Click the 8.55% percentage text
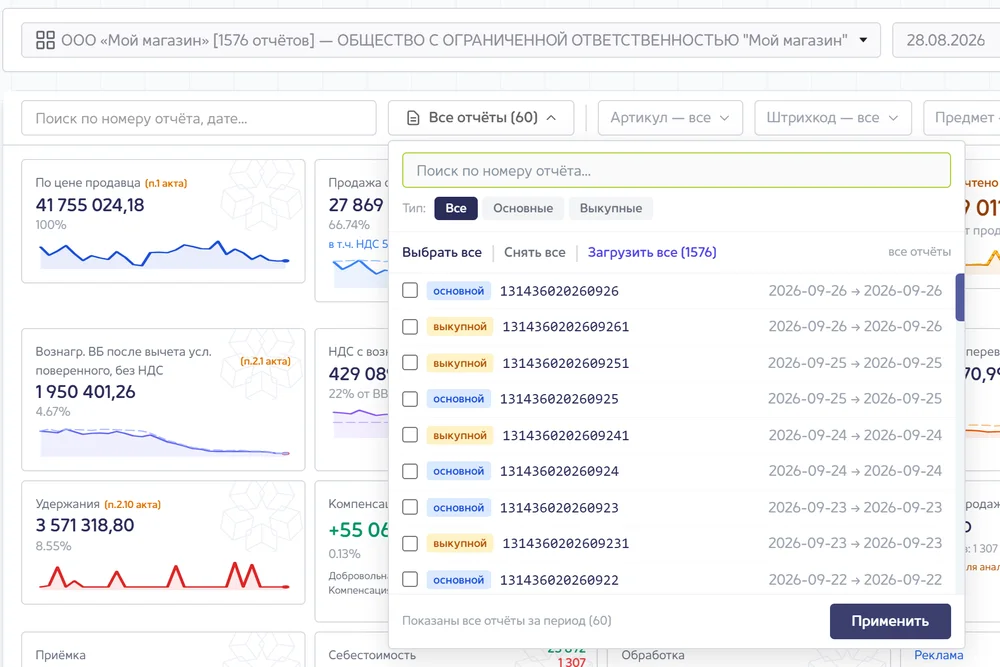 (54, 546)
